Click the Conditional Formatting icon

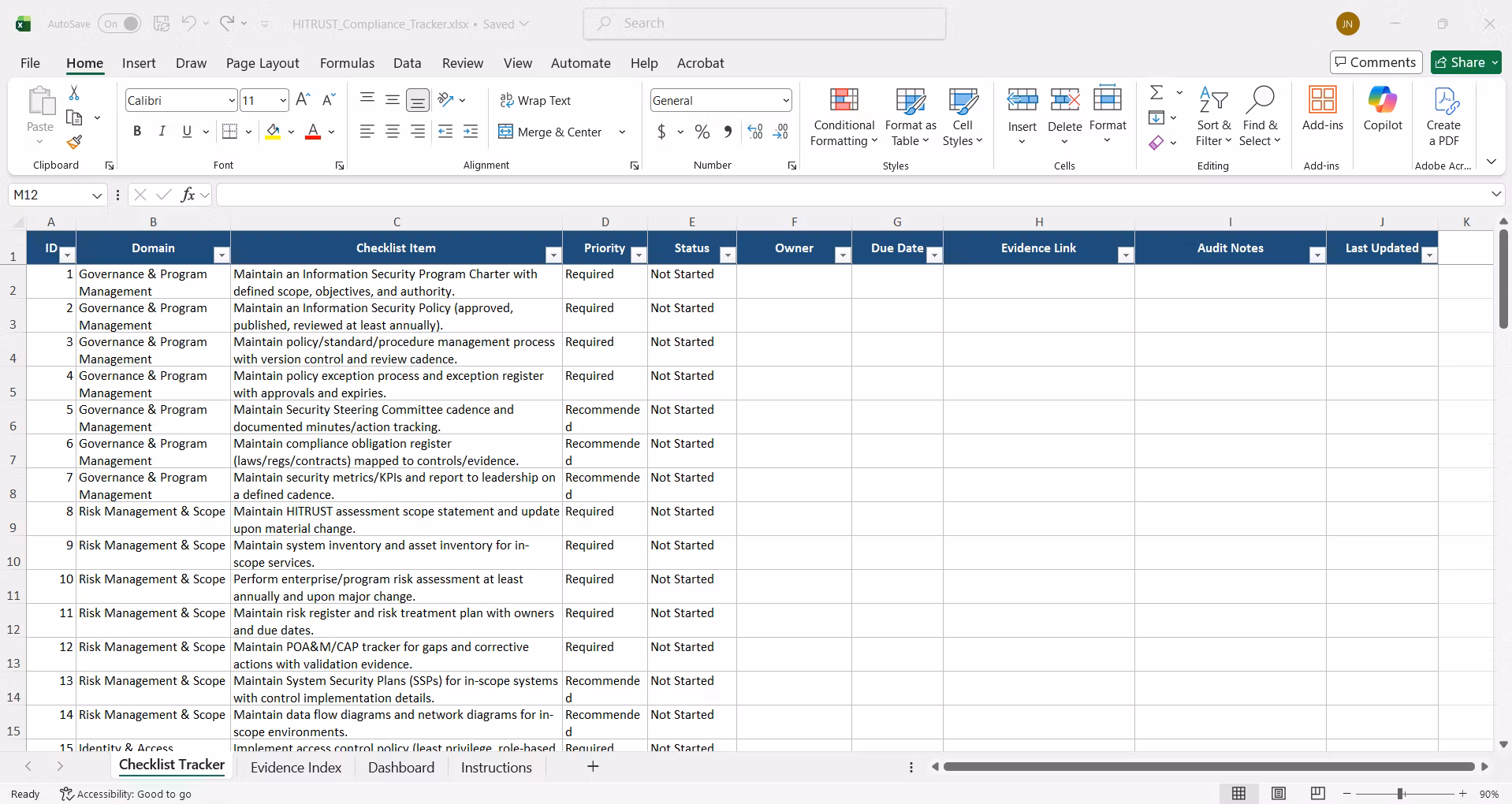(x=844, y=99)
